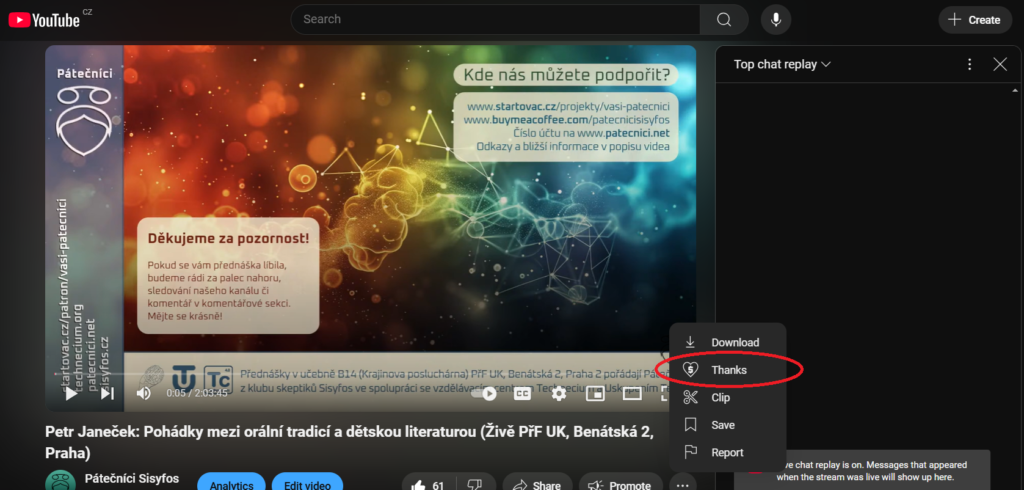Expand the Top chat replay dropdown

coord(782,64)
